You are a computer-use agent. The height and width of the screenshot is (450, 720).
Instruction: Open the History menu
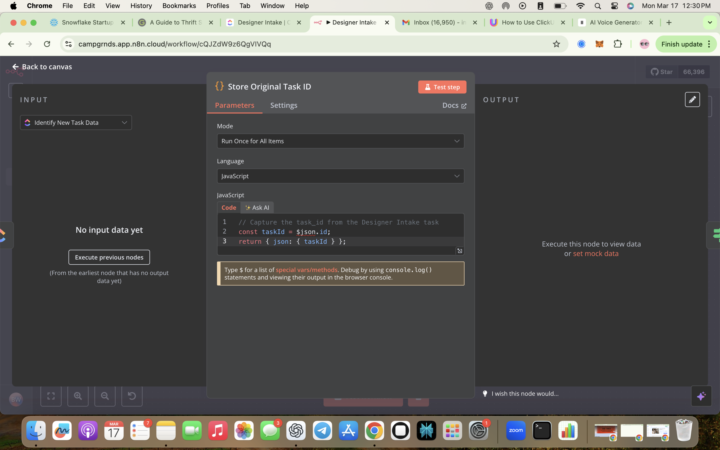pos(141,6)
